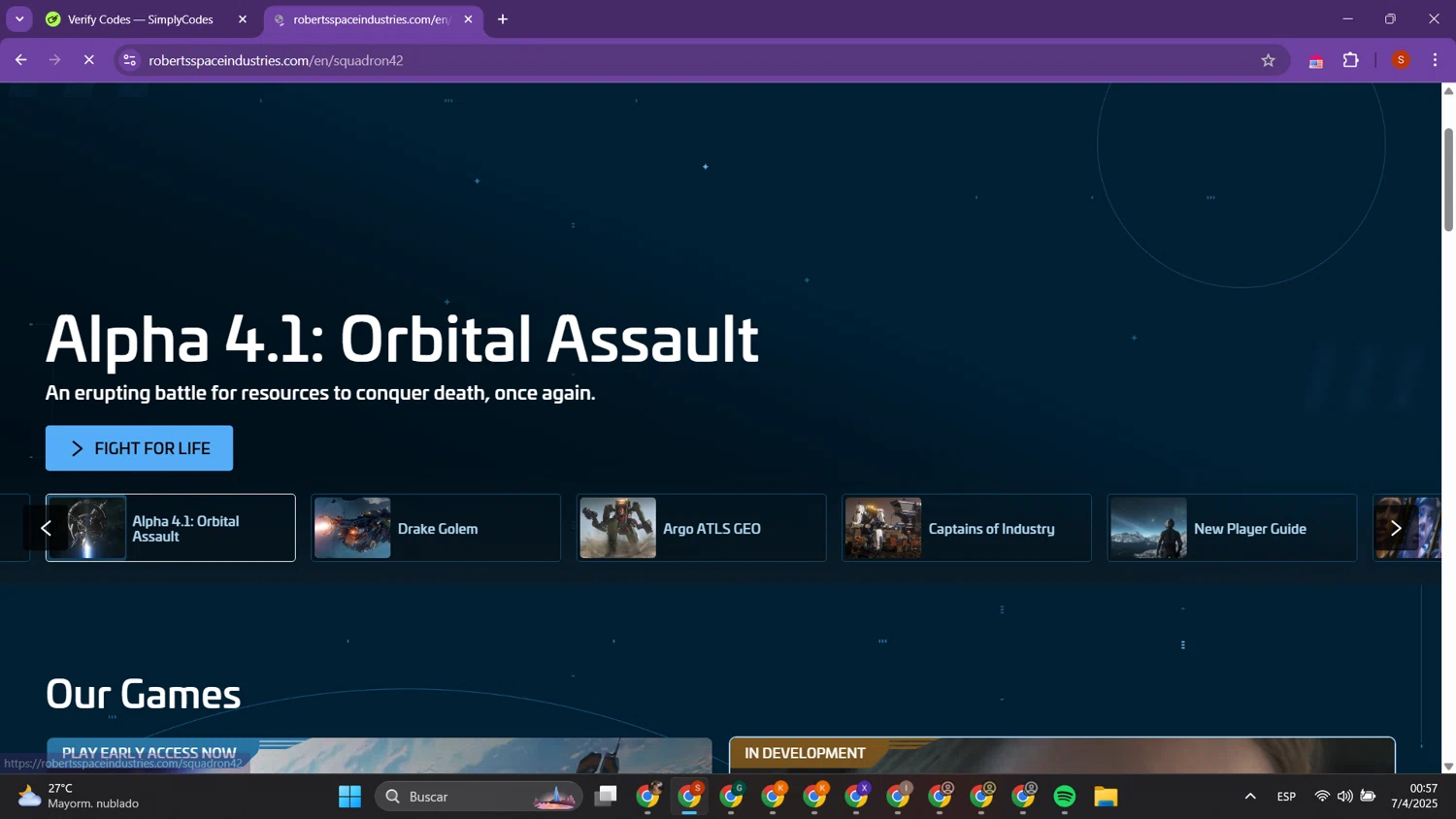Click the taskbar Buscar search box
Image resolution: width=1456 pixels, height=819 pixels.
click(480, 797)
